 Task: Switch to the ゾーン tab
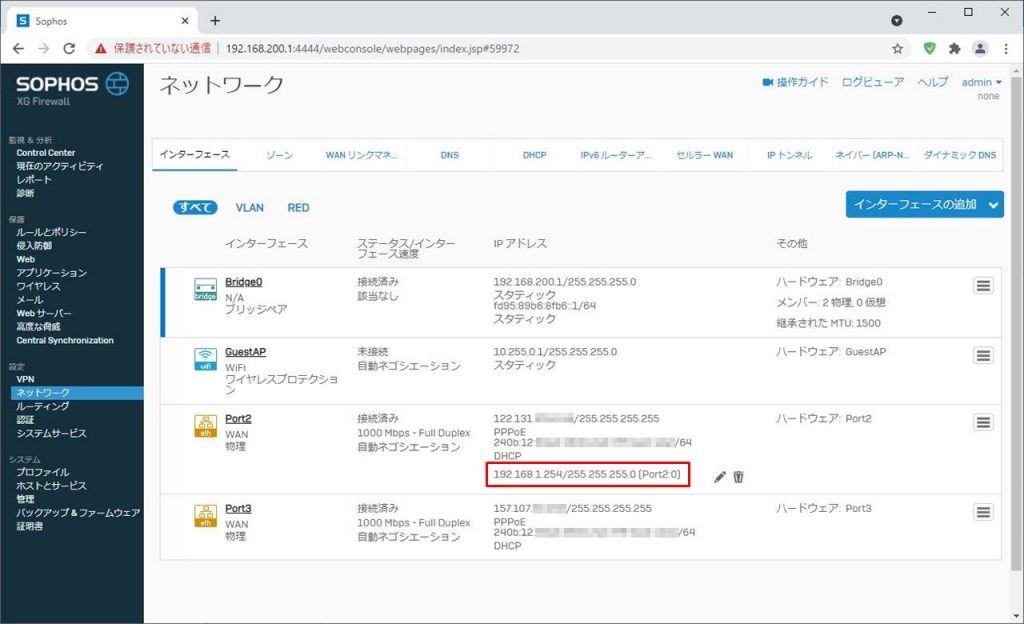coord(280,155)
